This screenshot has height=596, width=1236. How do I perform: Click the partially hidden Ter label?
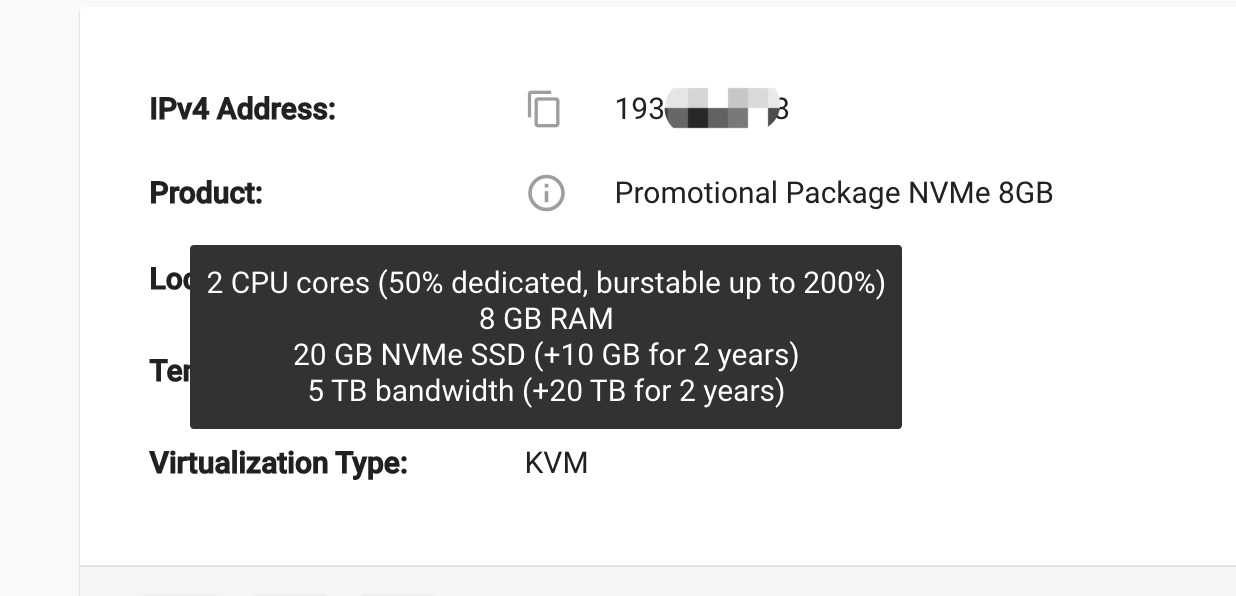pyautogui.click(x=170, y=371)
